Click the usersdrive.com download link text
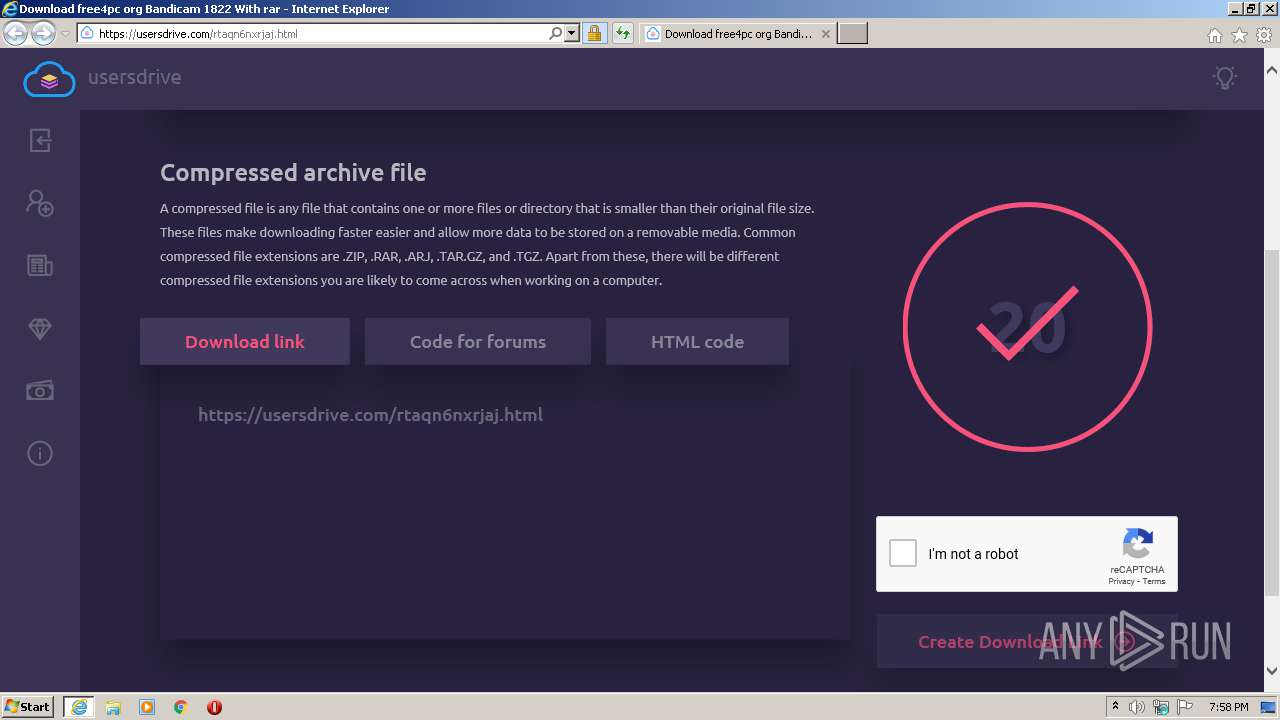This screenshot has width=1280, height=720. coord(370,414)
